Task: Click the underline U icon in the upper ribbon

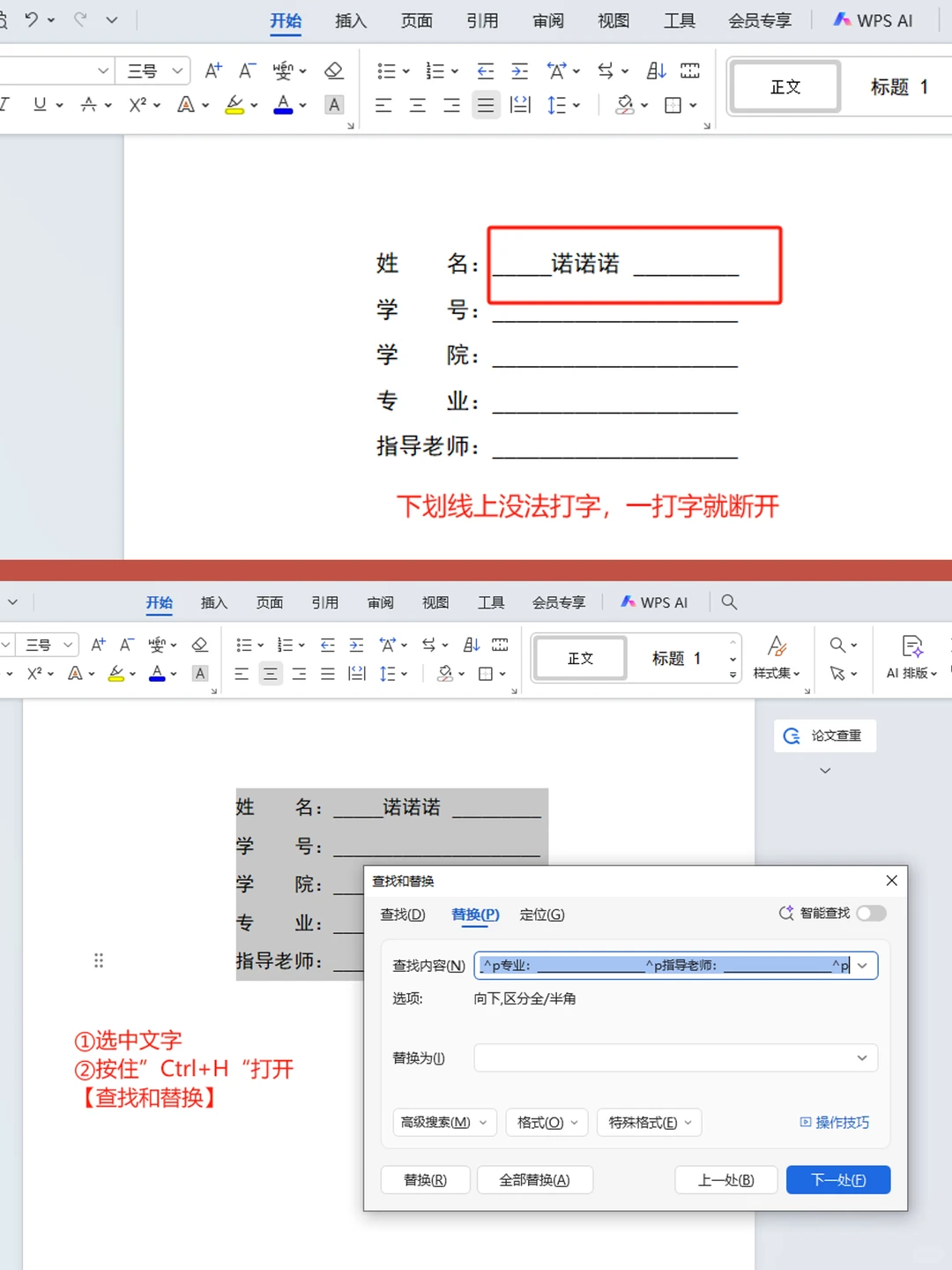Action: tap(40, 105)
